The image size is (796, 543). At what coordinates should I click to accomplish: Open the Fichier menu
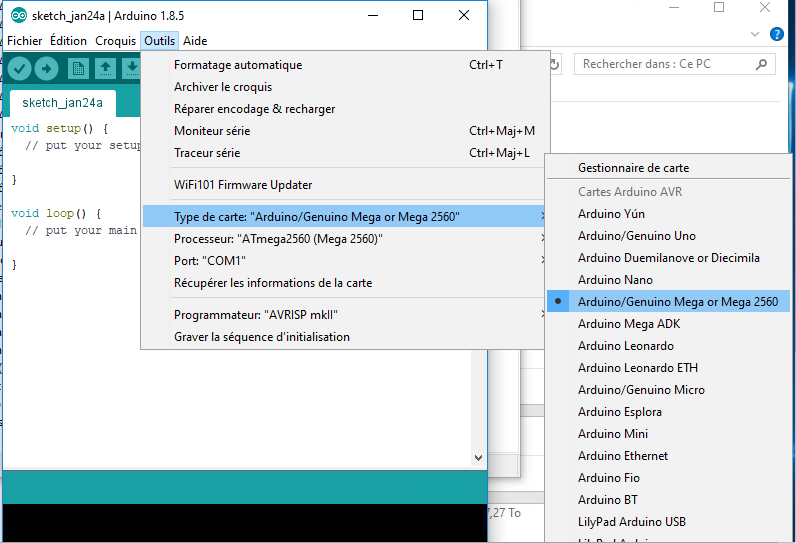click(x=24, y=41)
